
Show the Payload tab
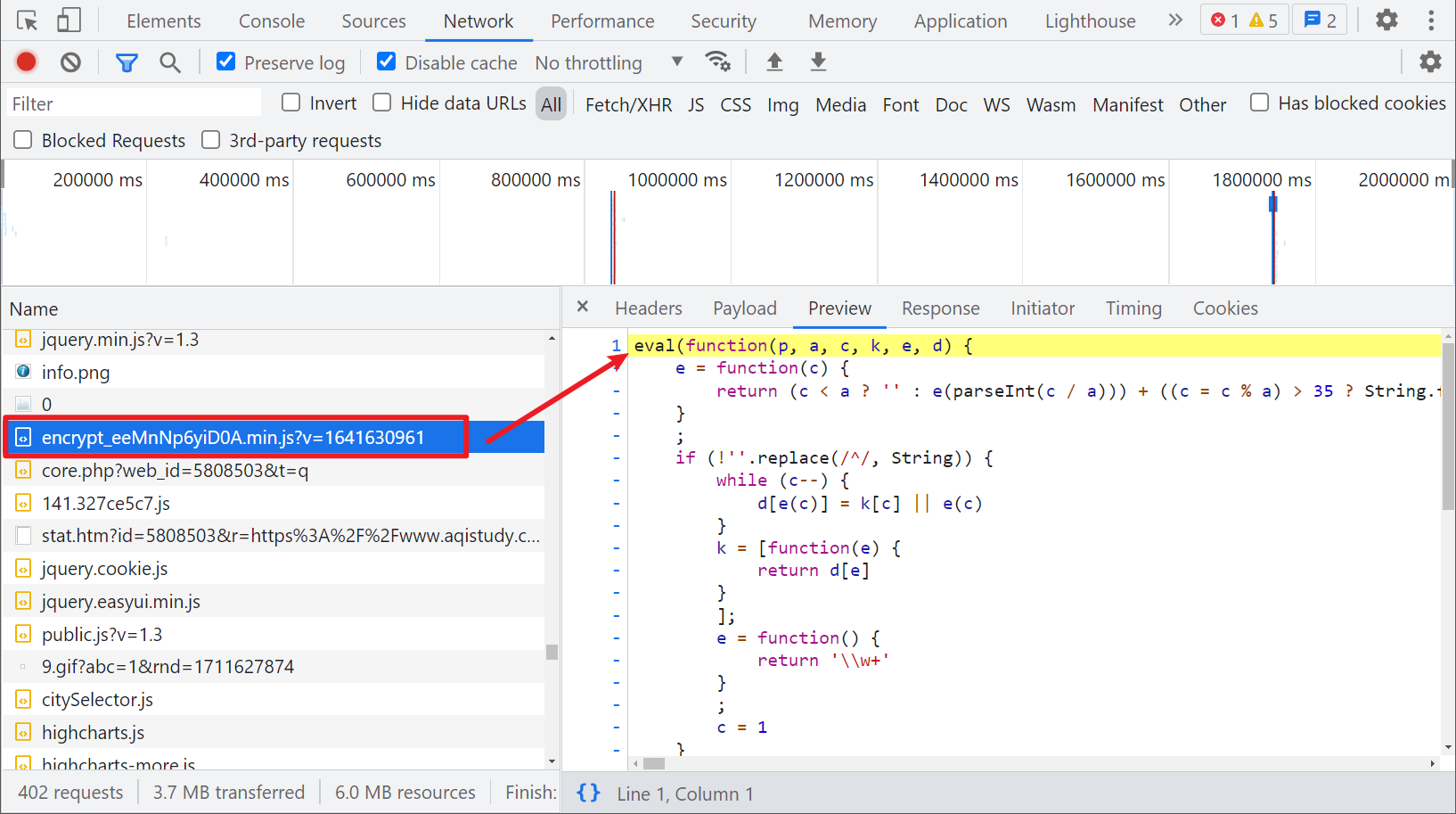coord(745,308)
